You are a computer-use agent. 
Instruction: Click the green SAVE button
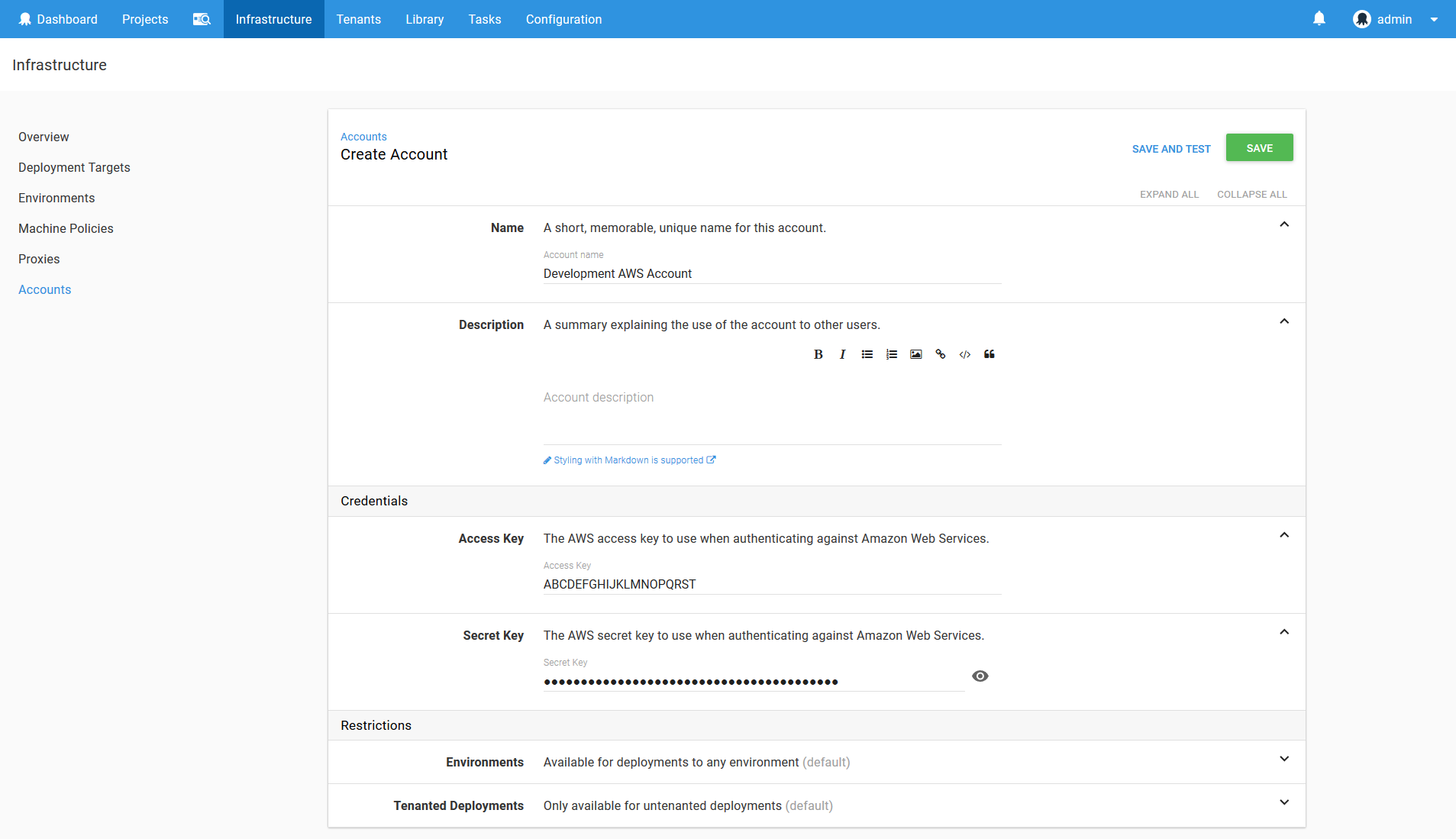1258,147
